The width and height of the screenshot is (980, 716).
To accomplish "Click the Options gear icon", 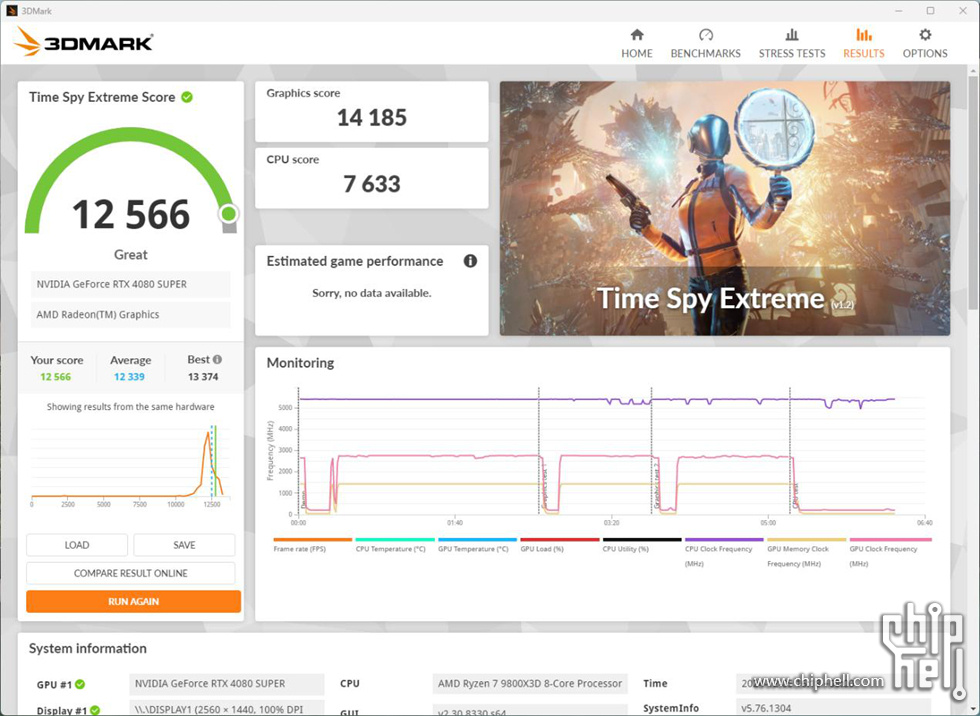I will click(924, 34).
